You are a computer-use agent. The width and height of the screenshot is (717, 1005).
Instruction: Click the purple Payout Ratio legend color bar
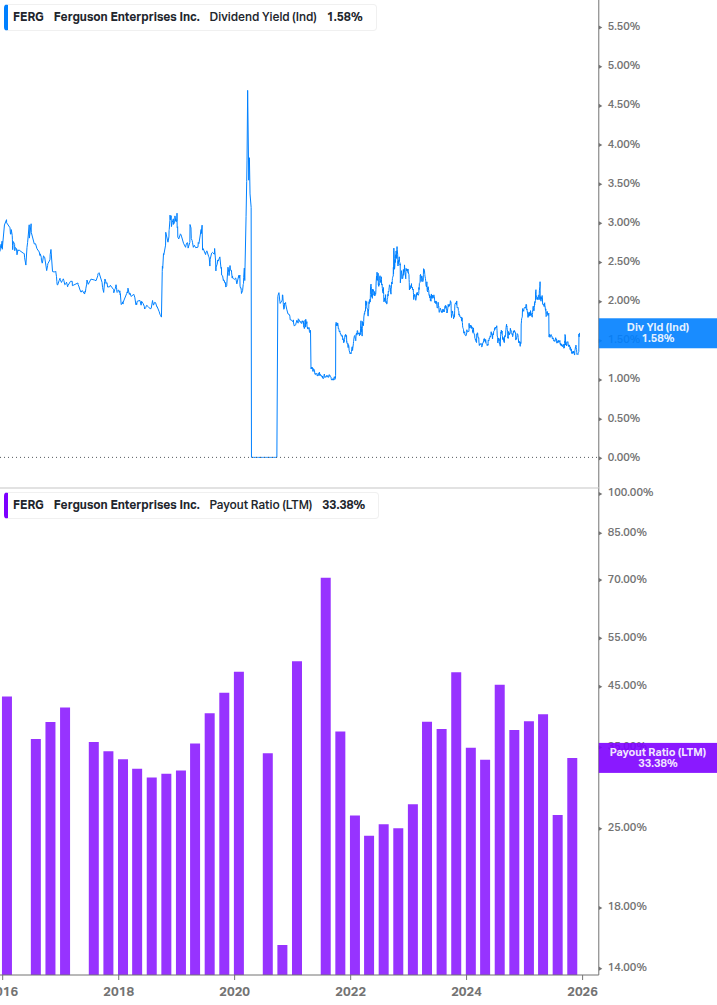(x=6, y=505)
